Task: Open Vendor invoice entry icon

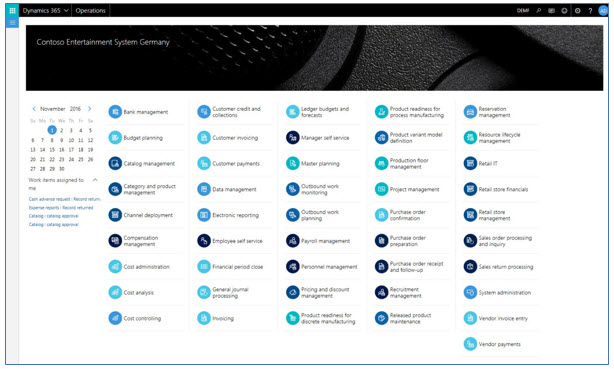Action: [x=470, y=318]
